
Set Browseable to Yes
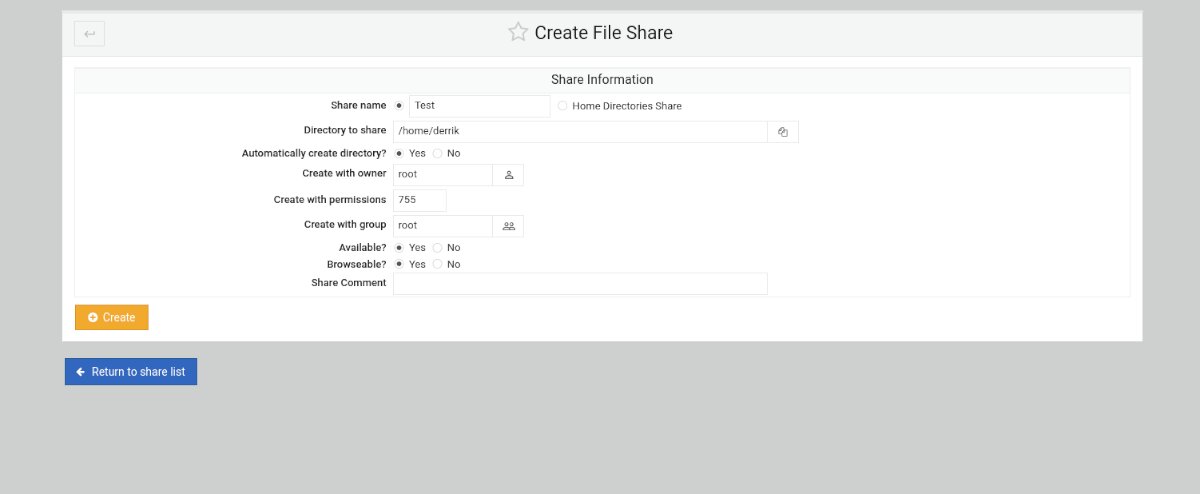point(400,265)
